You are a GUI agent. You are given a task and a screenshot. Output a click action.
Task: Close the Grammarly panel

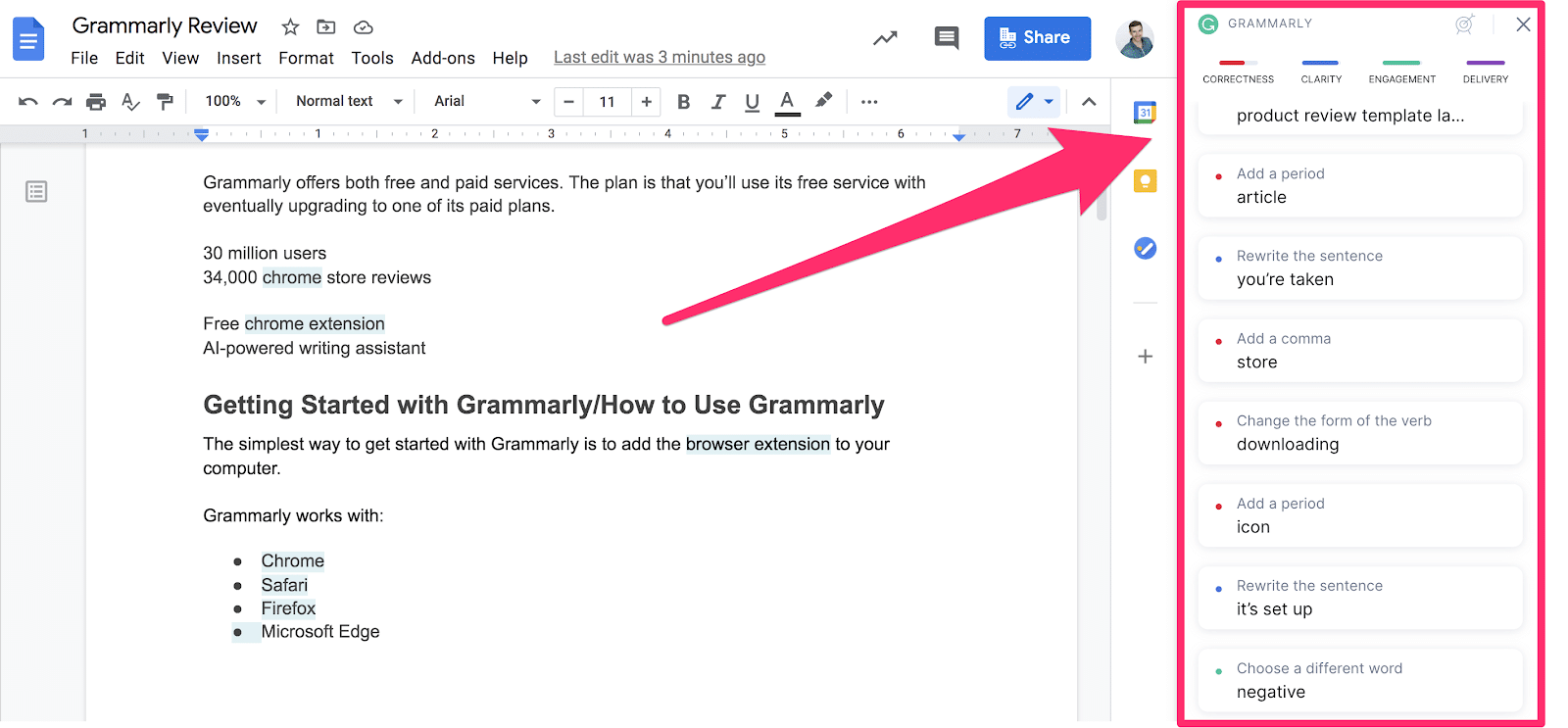(x=1523, y=24)
